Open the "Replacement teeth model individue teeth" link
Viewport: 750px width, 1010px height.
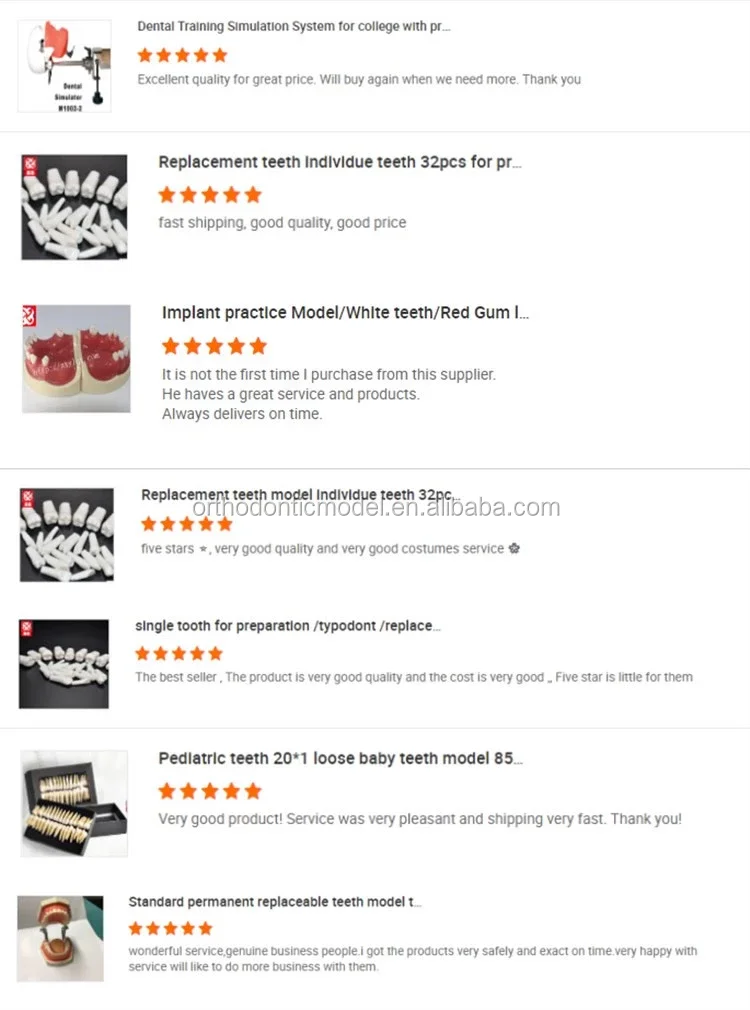click(298, 495)
